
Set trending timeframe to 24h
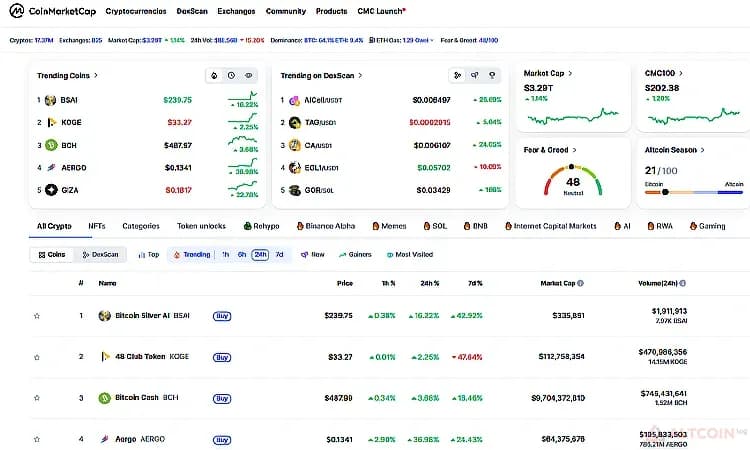click(260, 255)
